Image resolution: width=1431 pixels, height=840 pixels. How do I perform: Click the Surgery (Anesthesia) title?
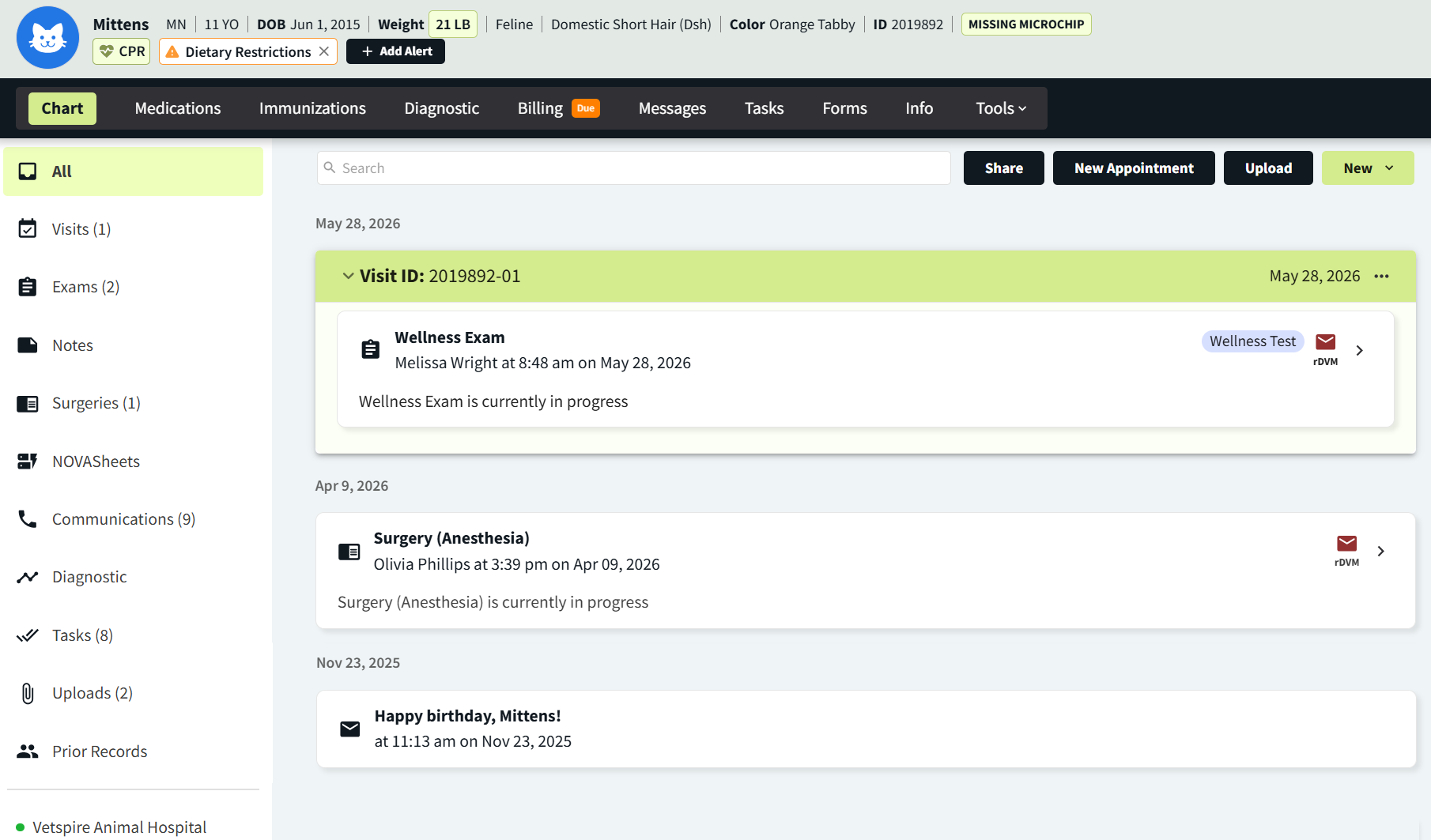tap(451, 538)
